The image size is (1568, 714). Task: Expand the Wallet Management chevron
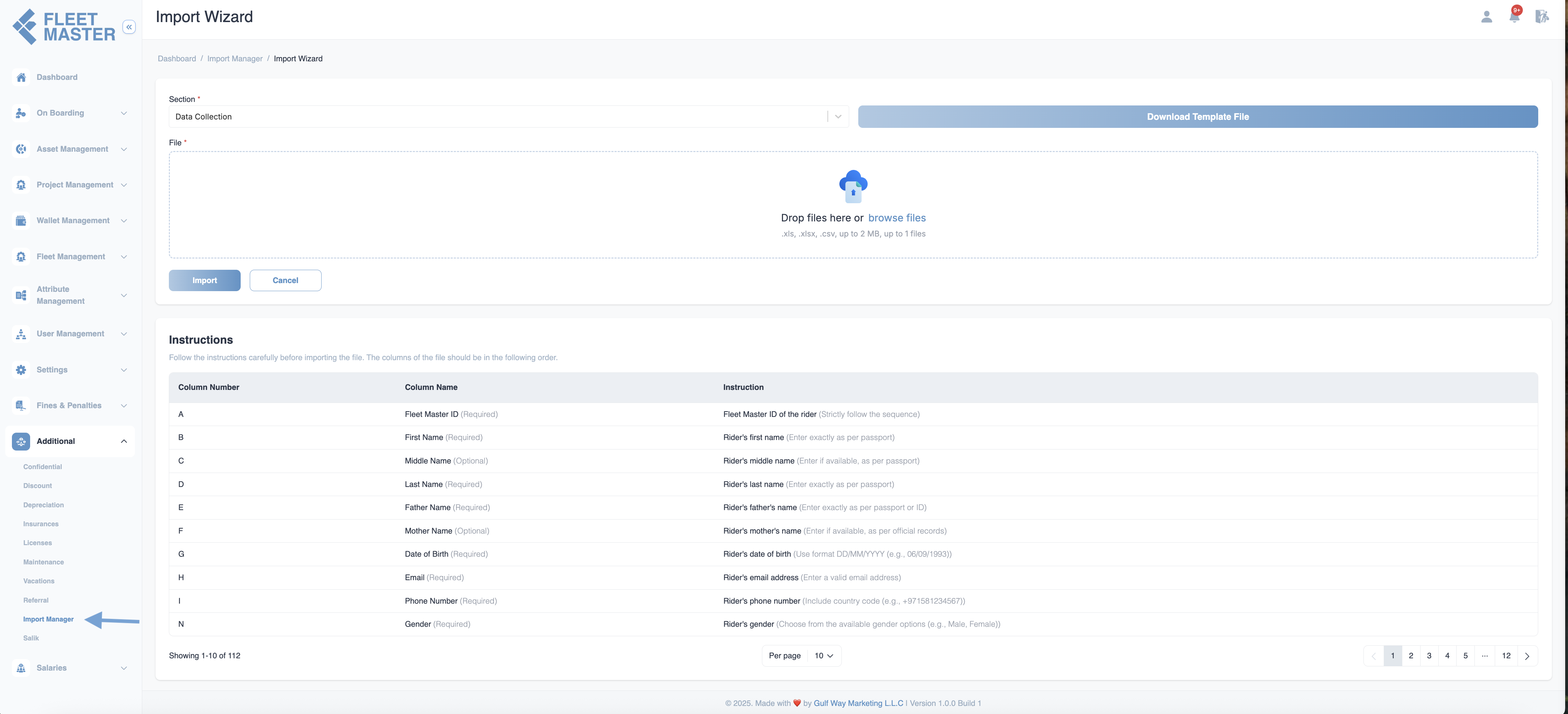124,220
